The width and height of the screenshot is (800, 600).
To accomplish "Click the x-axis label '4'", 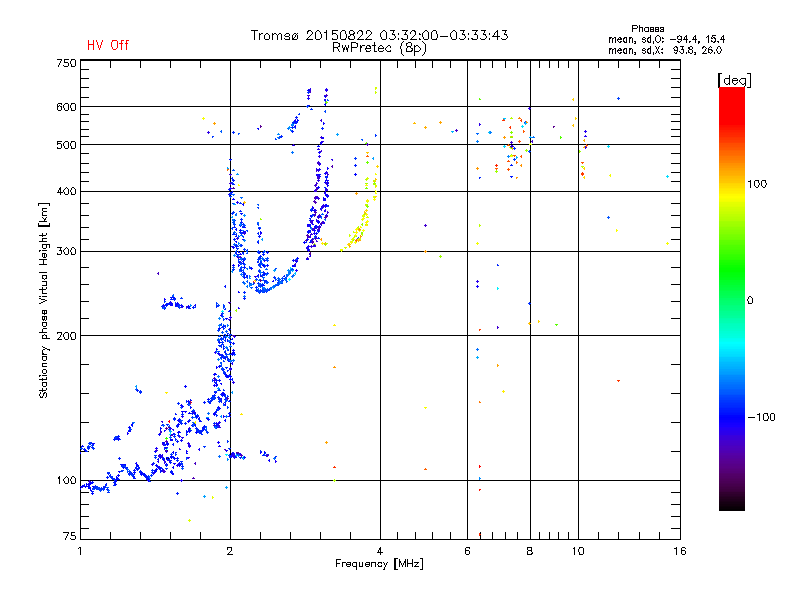I will point(380,551).
